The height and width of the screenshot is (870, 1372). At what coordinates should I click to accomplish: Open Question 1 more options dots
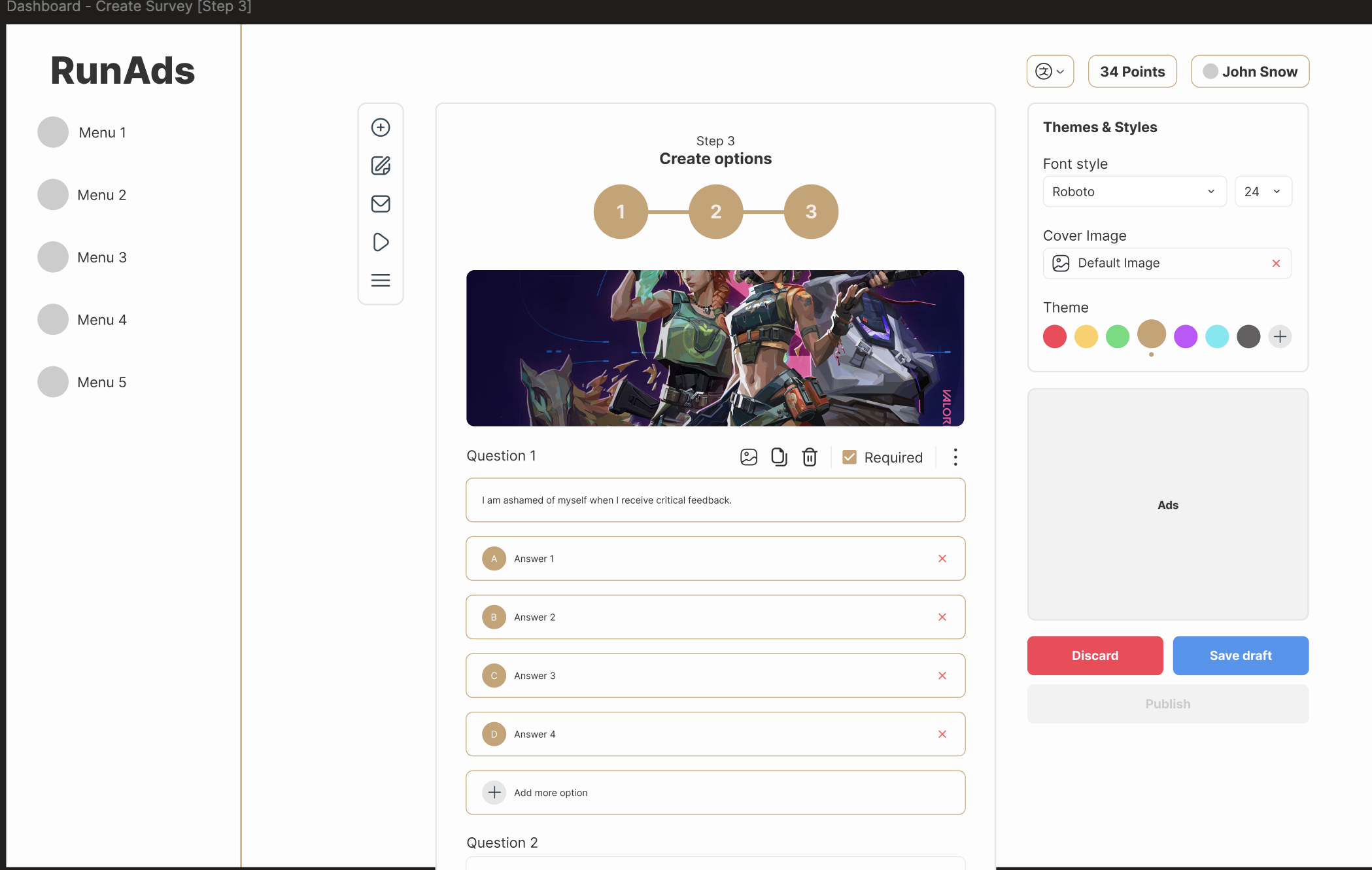(955, 457)
